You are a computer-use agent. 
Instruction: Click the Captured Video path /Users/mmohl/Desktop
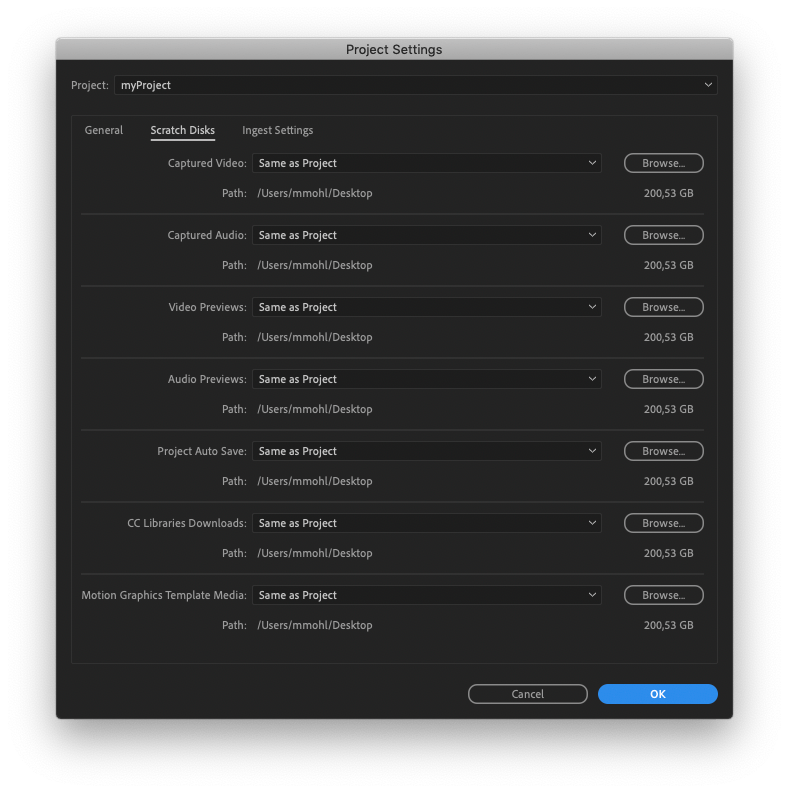[315, 193]
